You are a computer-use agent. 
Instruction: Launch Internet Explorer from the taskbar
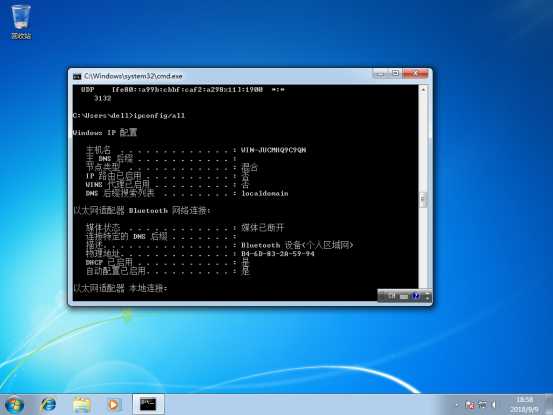coord(48,404)
